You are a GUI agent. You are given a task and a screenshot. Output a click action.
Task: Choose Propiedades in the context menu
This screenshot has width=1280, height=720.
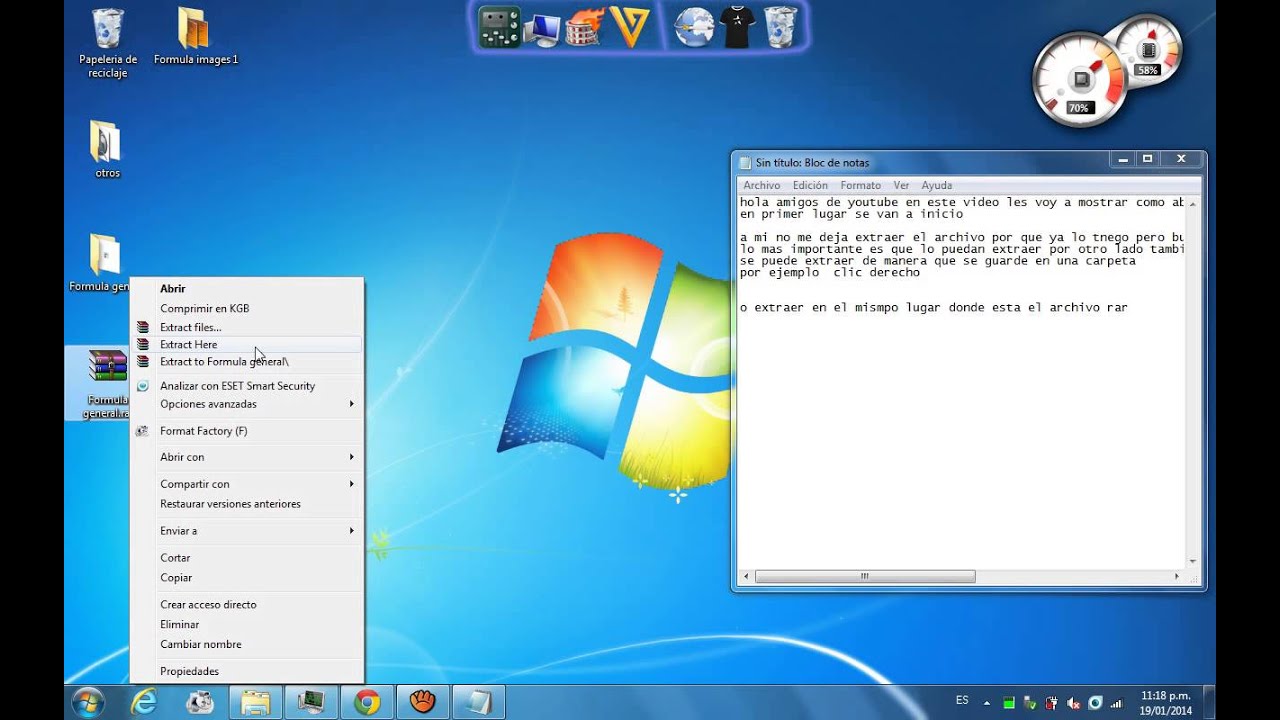pyautogui.click(x=247, y=672)
